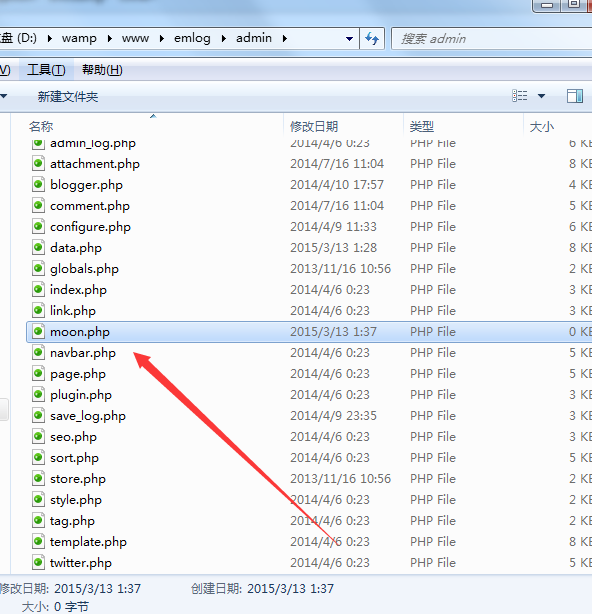Toggle the preview pane icon

pos(574,96)
